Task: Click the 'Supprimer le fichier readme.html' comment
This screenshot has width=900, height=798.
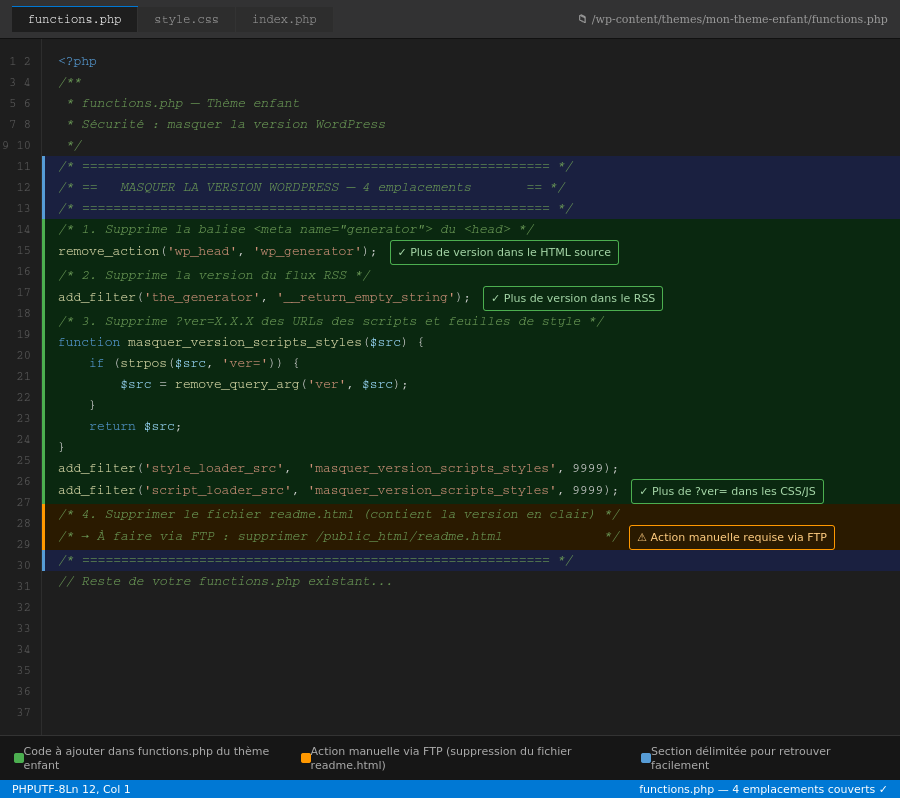Action: click(339, 514)
